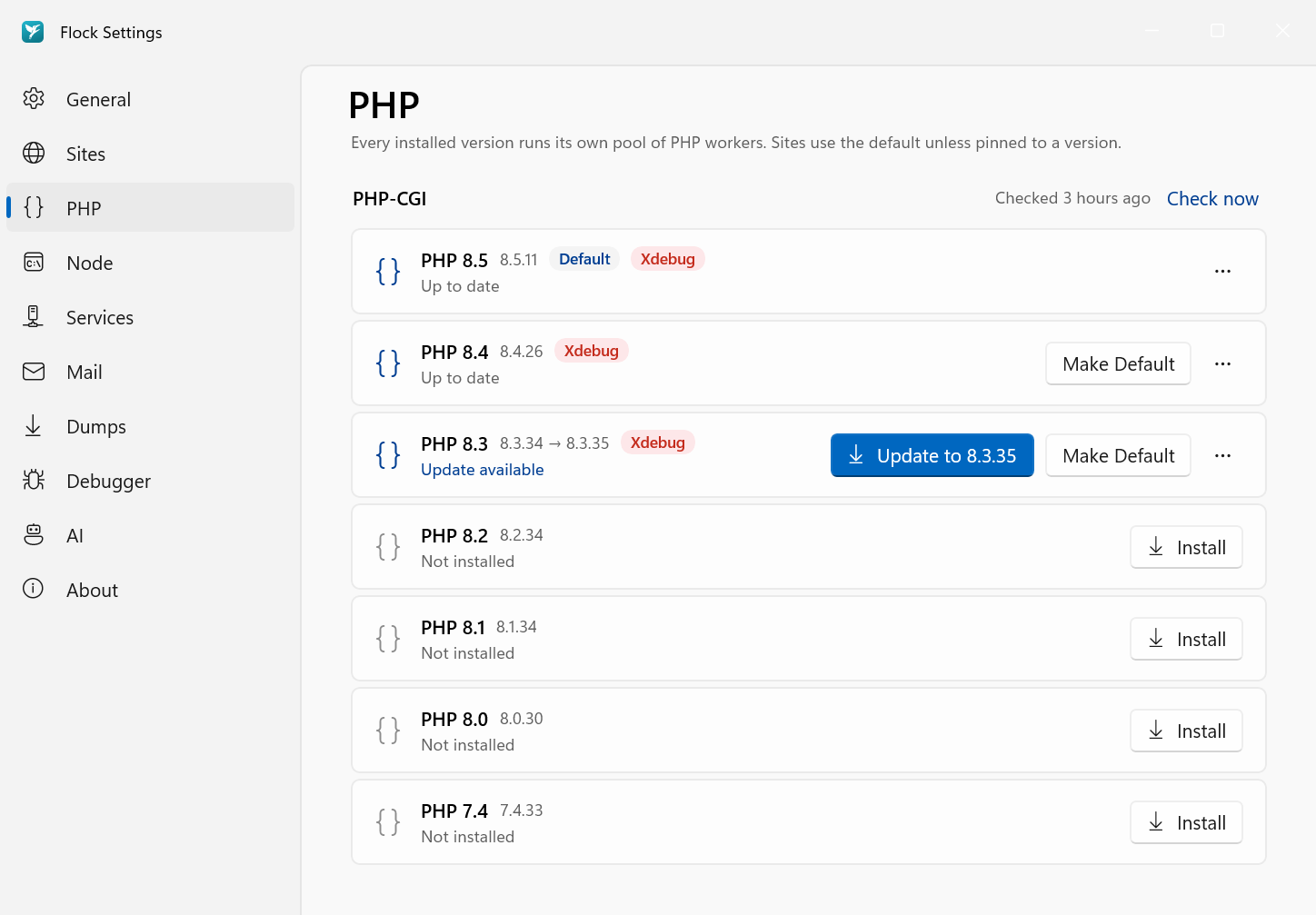Make PHP 8.4 the default version
1316x915 pixels.
pos(1118,363)
